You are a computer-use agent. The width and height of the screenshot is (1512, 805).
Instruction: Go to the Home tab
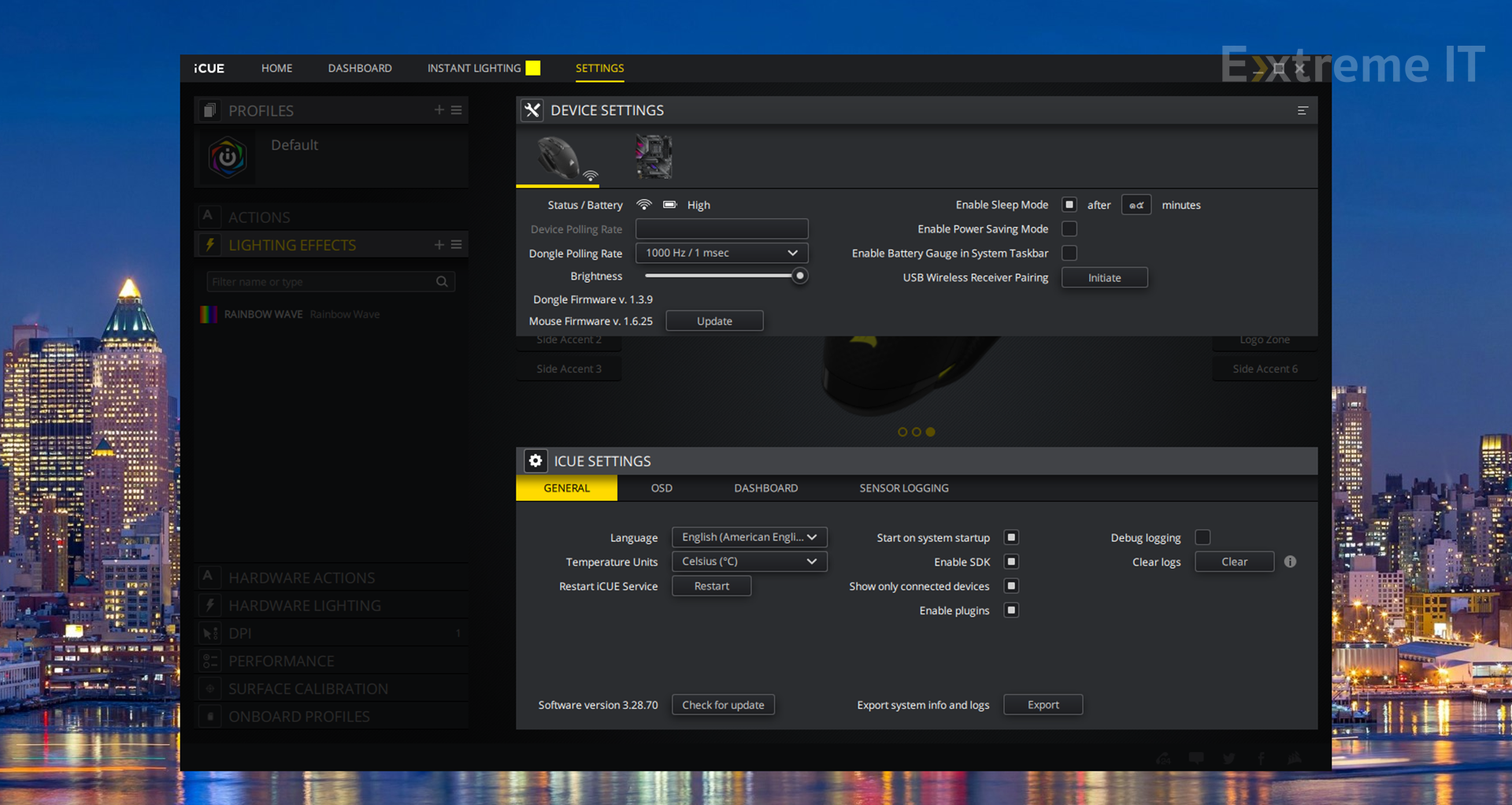[x=276, y=69]
